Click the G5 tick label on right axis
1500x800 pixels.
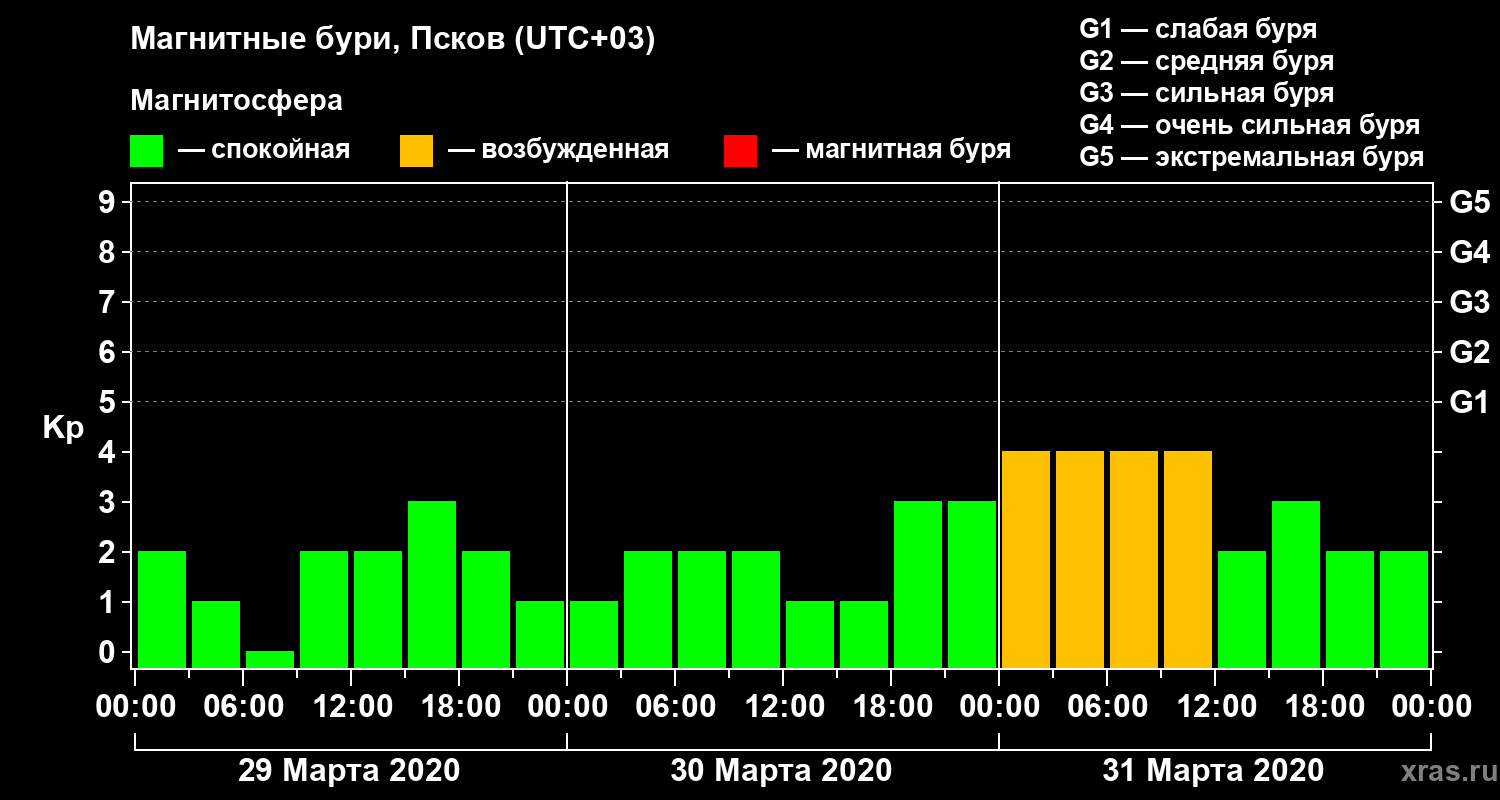(1469, 202)
